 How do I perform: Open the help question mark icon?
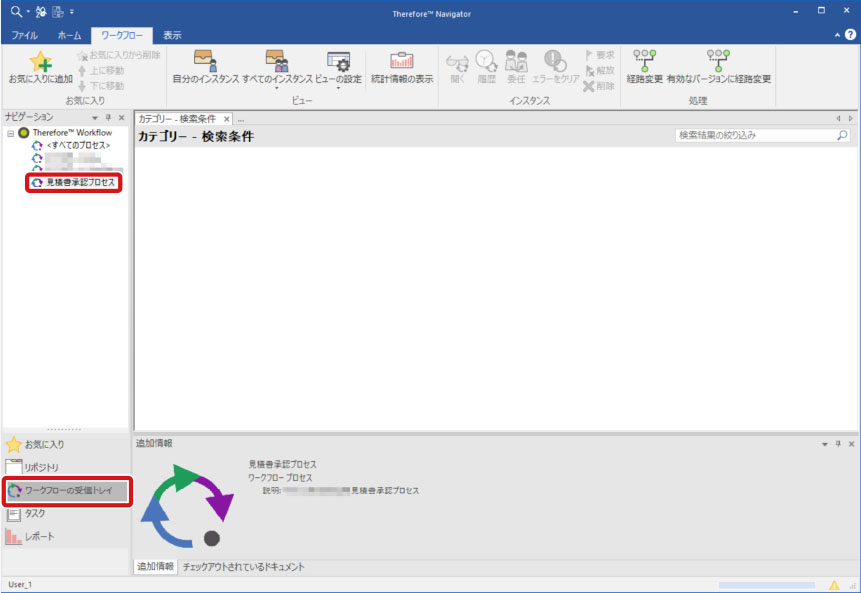850,34
